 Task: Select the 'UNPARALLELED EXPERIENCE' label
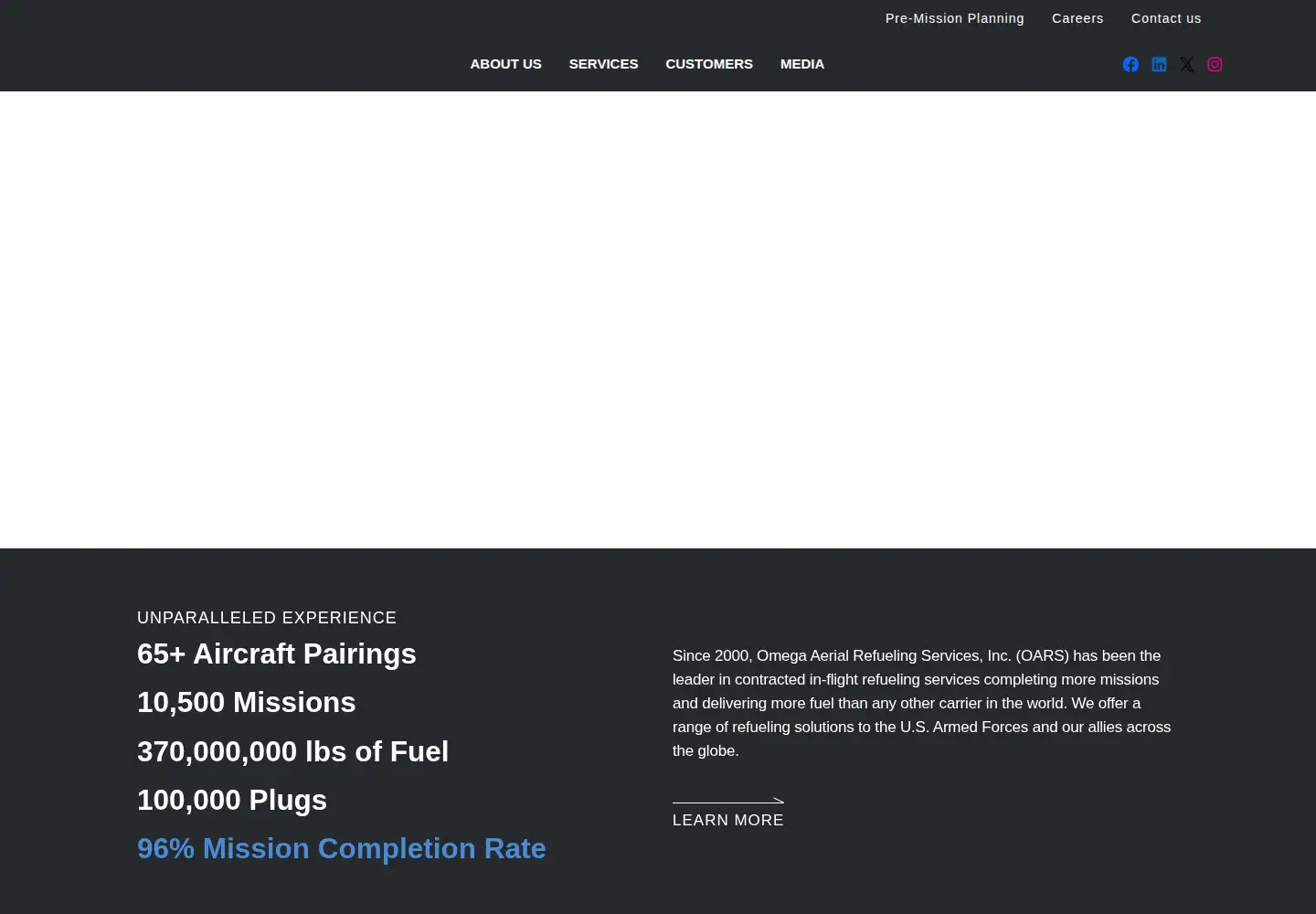267,618
